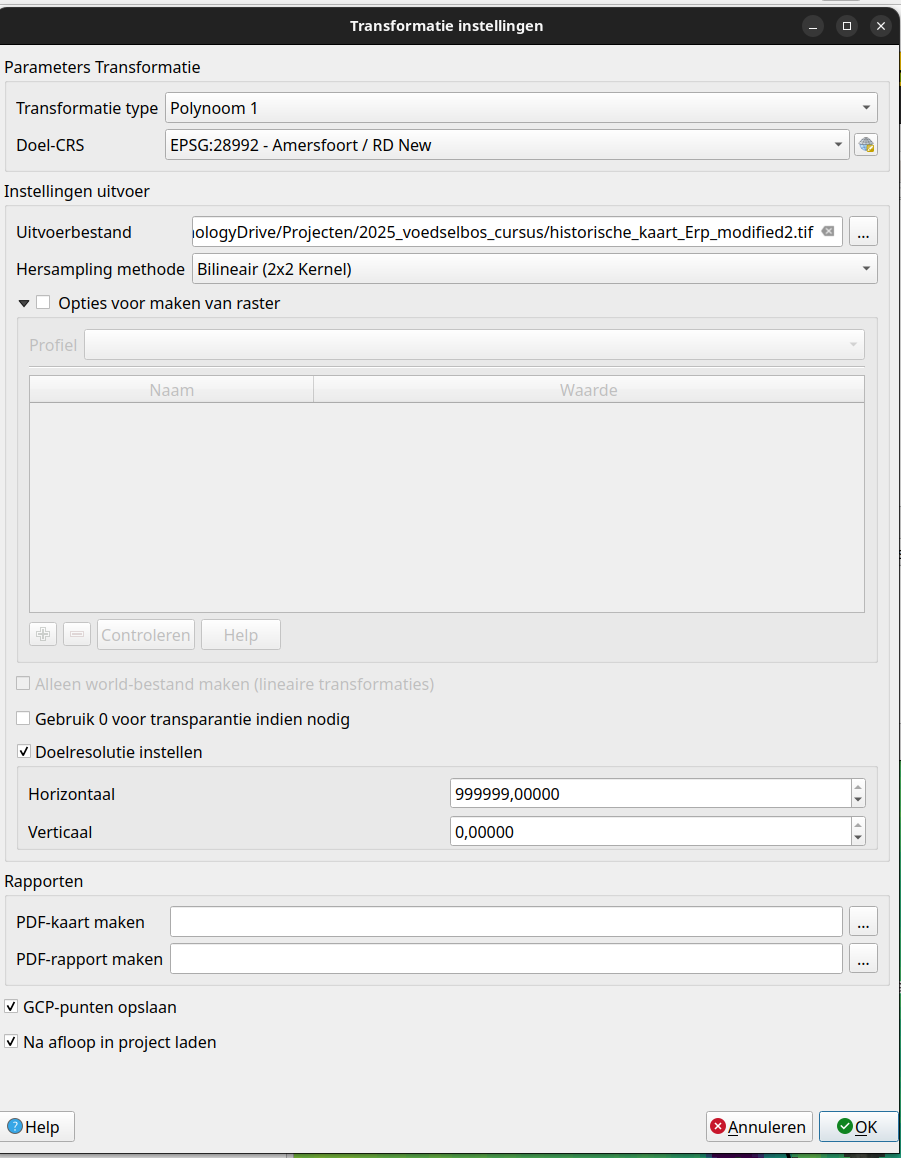The image size is (901, 1158).
Task: Open the Doel-CRS dropdown list
Action: pos(507,145)
